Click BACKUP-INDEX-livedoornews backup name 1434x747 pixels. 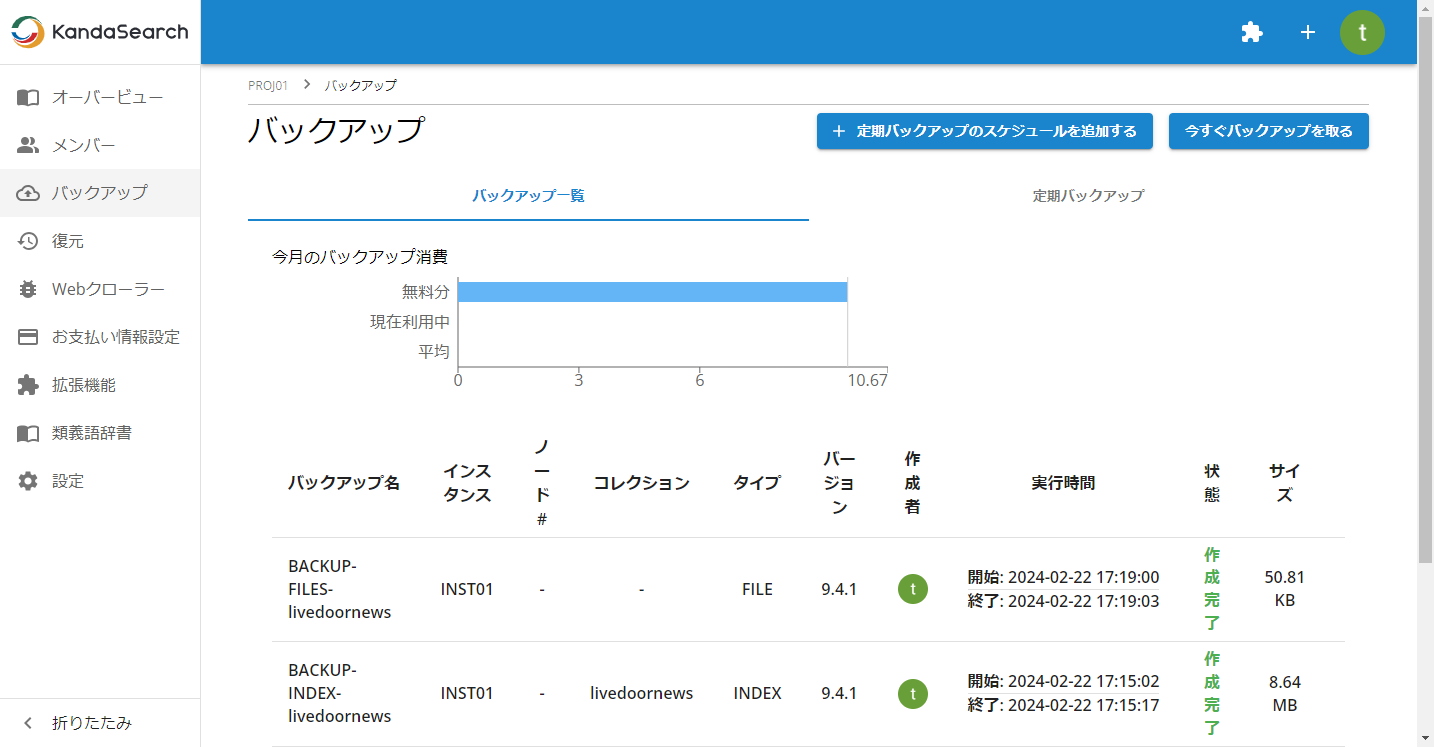tap(339, 693)
